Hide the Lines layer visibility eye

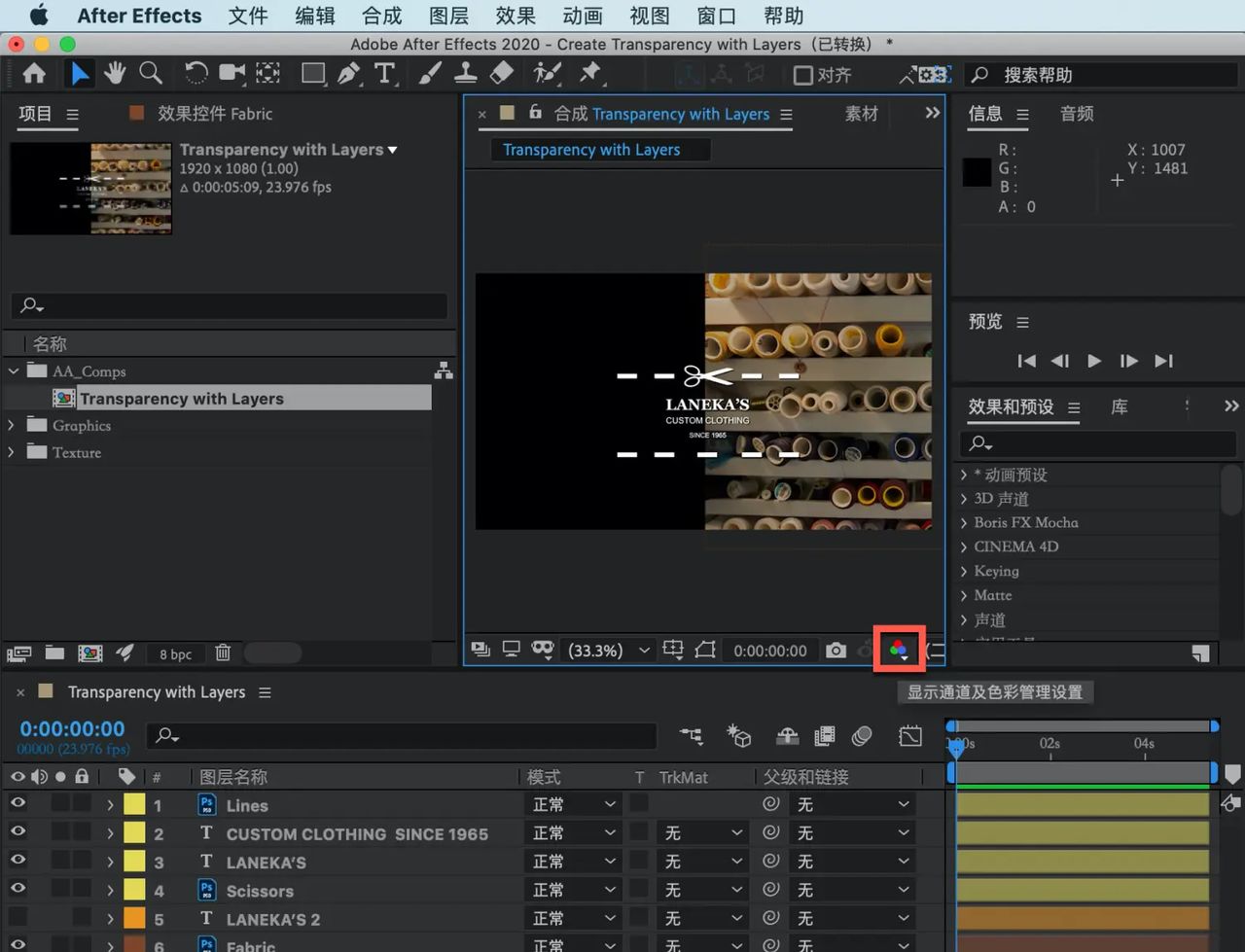click(x=16, y=804)
